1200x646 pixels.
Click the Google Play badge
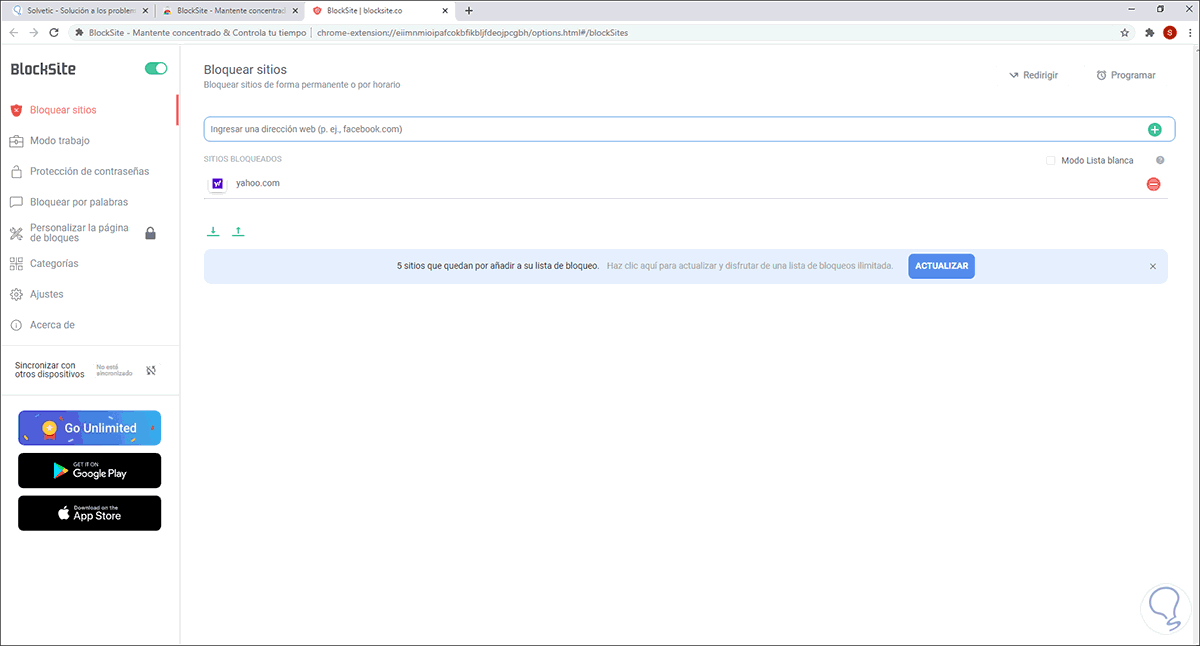[x=89, y=470]
